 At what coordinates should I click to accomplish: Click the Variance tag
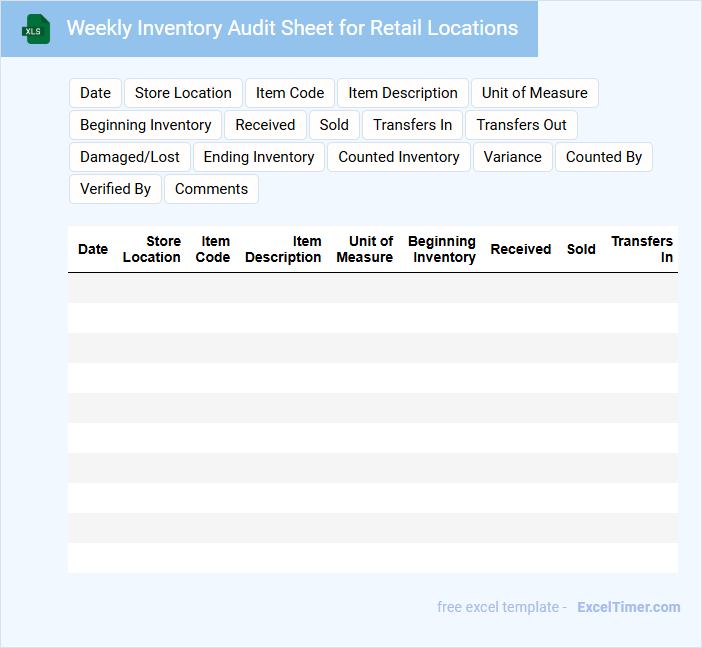(512, 157)
